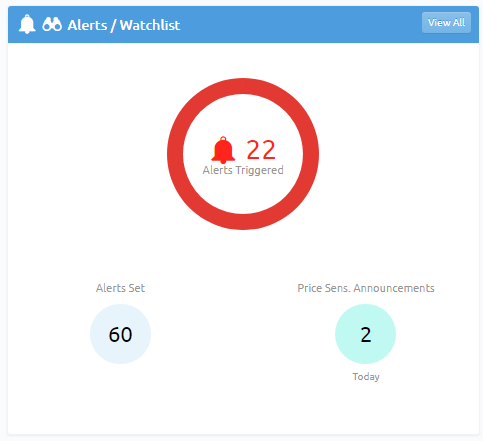Click the binoculars watchlist icon
This screenshot has height=441, width=483.
pyautogui.click(x=52, y=24)
